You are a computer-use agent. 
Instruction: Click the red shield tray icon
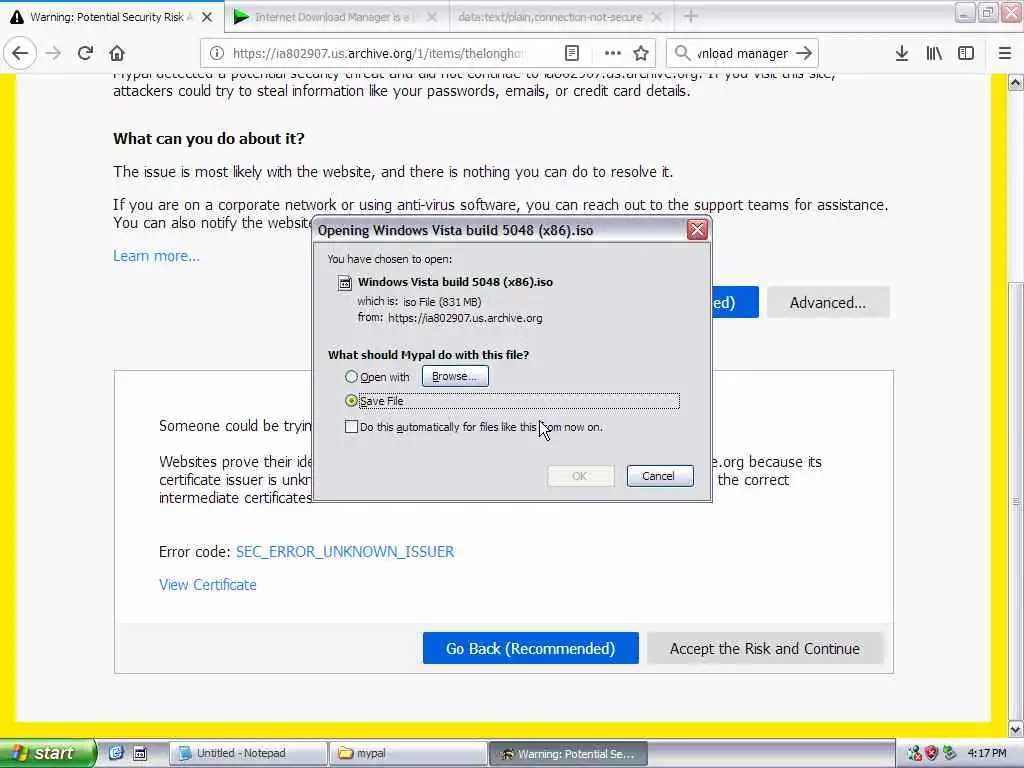931,753
